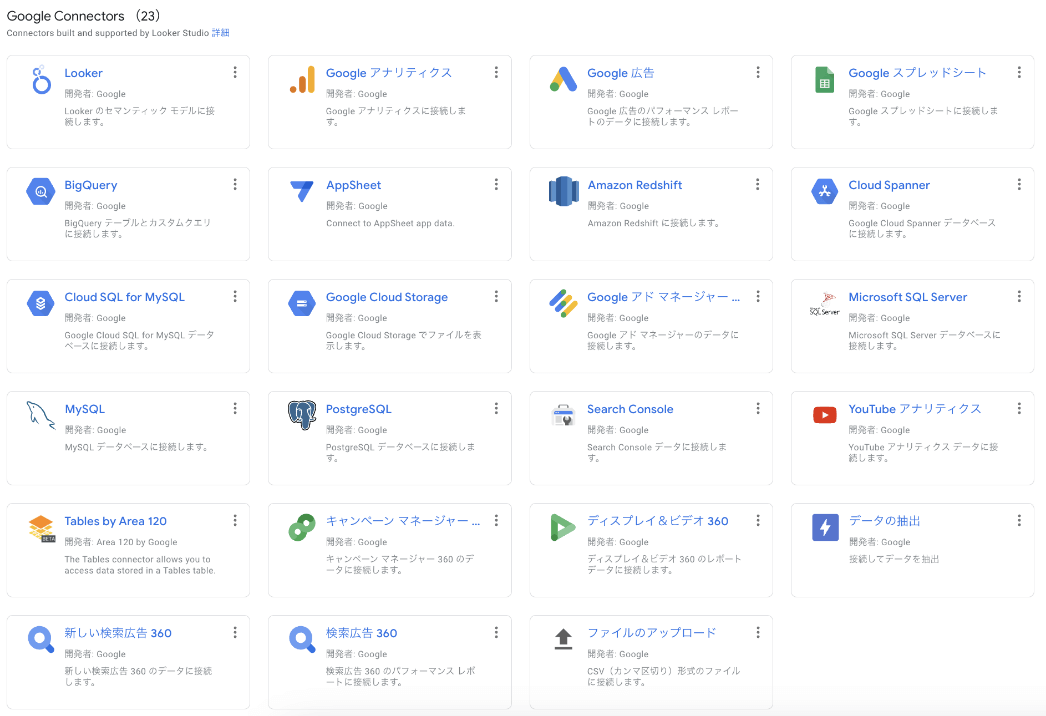Choose the Microsoft SQL Server logo icon
Image resolution: width=1046 pixels, height=716 pixels.
[x=825, y=304]
